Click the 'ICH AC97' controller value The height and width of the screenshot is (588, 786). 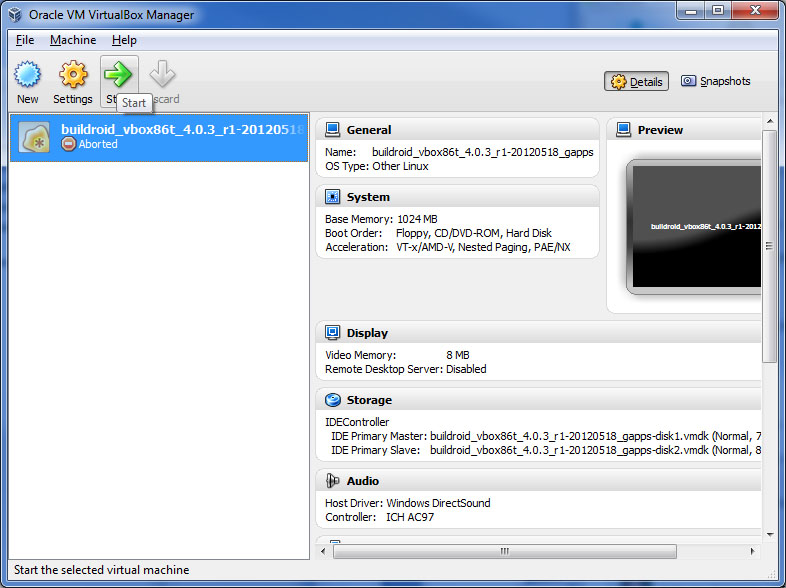tap(410, 517)
